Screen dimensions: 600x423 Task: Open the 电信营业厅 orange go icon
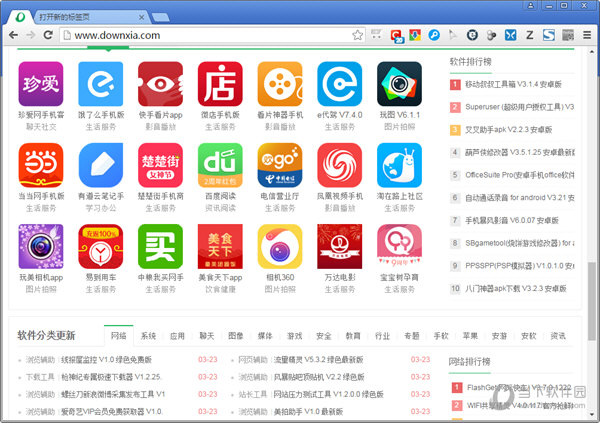click(280, 165)
